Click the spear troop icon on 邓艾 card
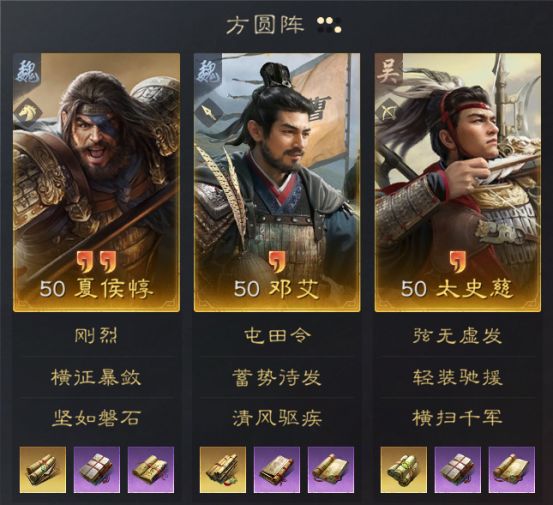 pyautogui.click(x=209, y=113)
